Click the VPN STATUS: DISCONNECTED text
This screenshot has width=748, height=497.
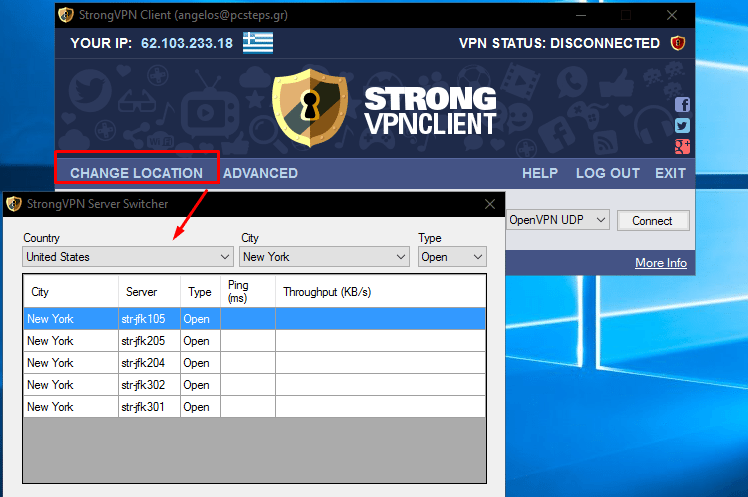(559, 43)
